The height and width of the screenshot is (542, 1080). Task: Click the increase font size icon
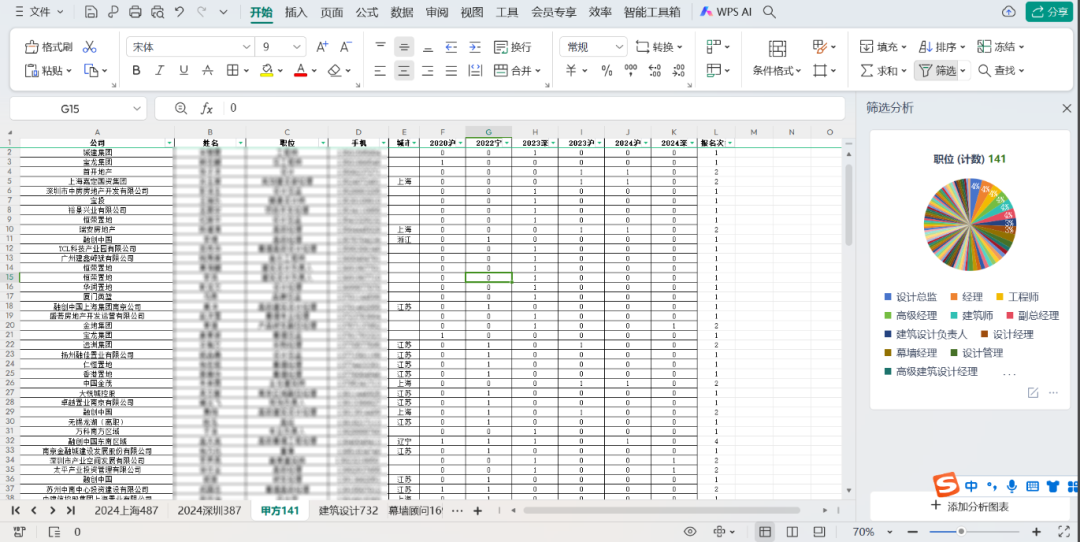(322, 47)
